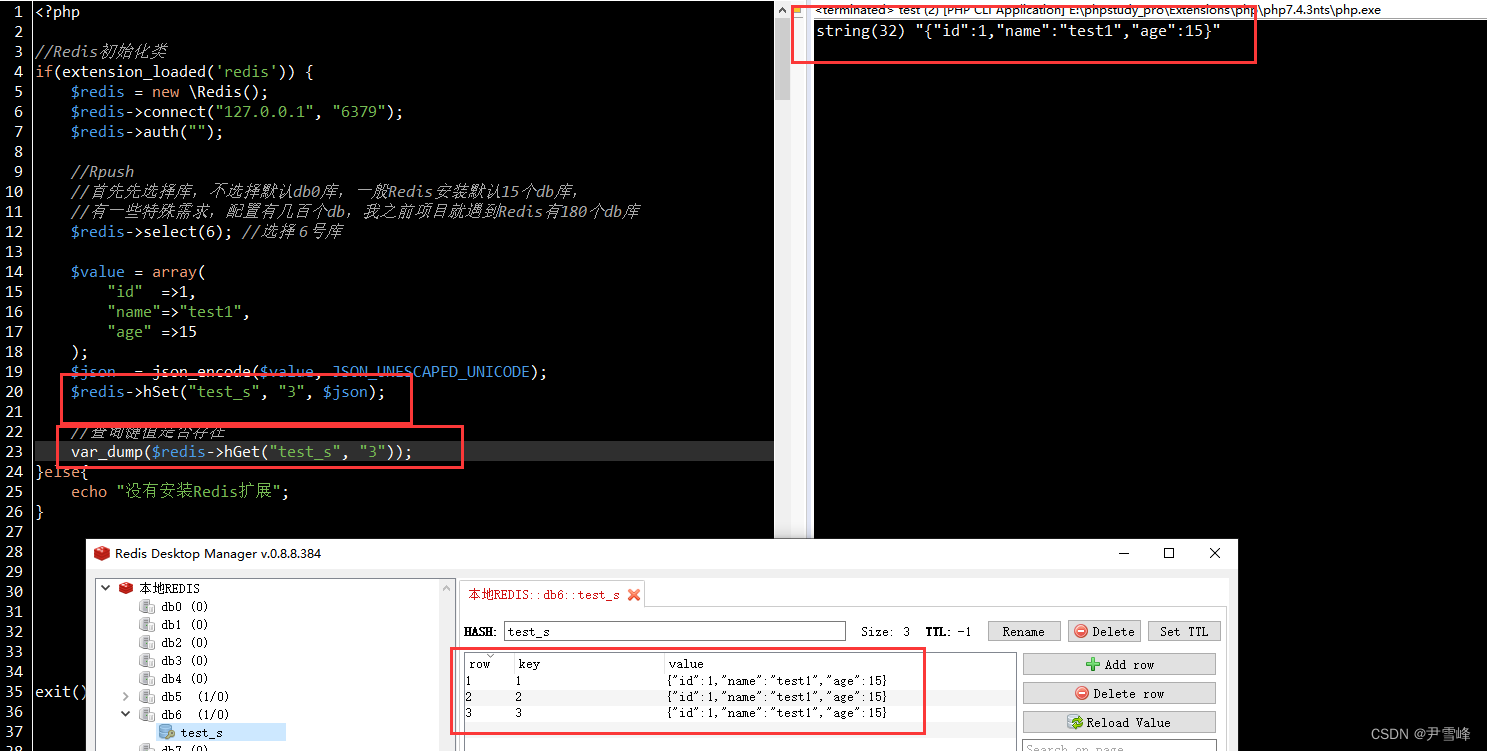Click the terminated console title text
Image resolution: width=1487 pixels, height=751 pixels.
[x=1098, y=9]
